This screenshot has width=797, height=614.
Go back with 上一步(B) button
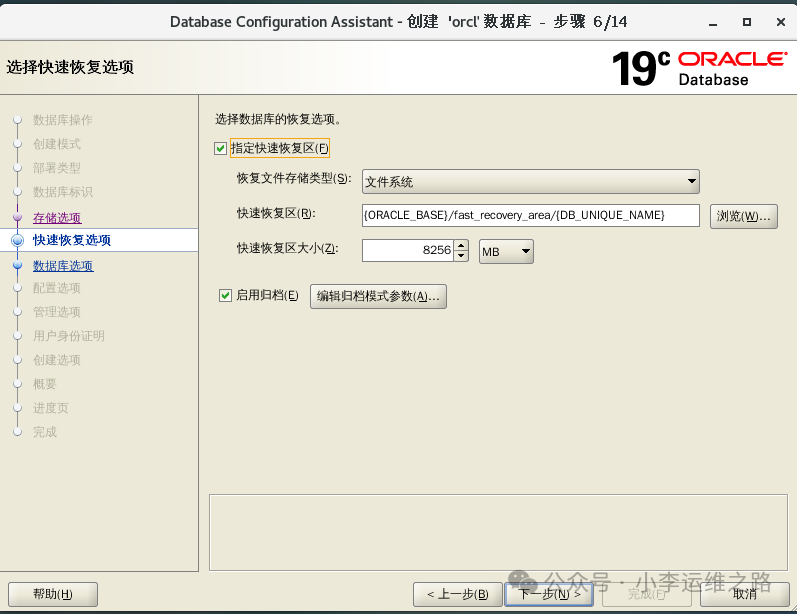457,594
